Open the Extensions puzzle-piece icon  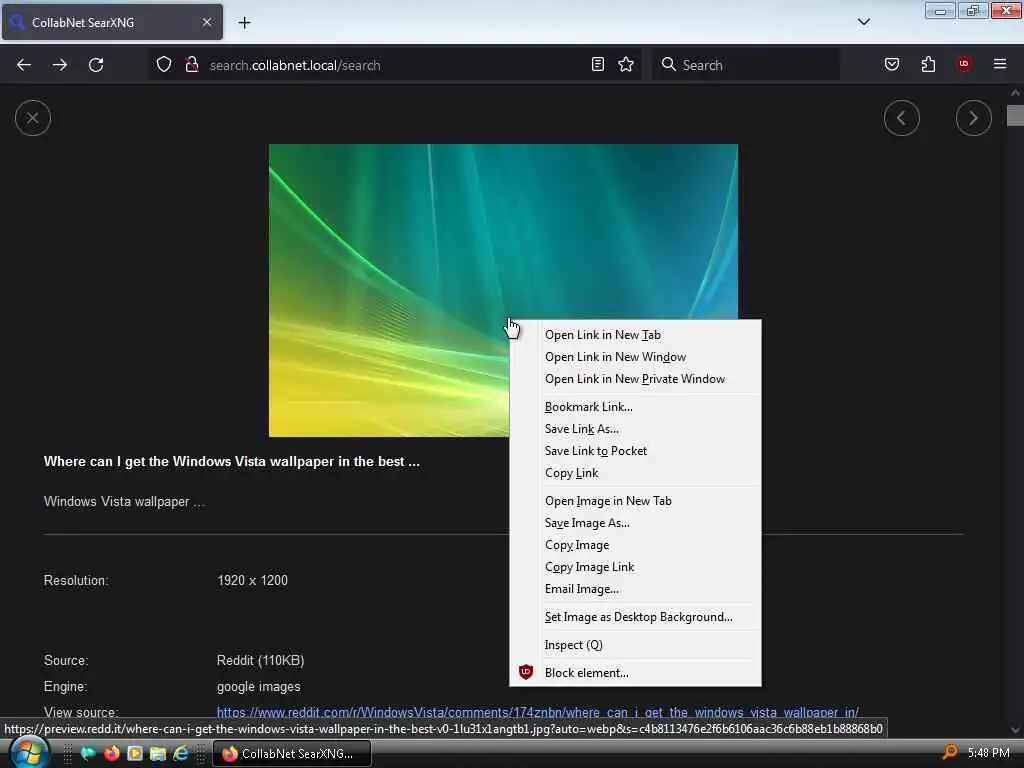tap(928, 65)
